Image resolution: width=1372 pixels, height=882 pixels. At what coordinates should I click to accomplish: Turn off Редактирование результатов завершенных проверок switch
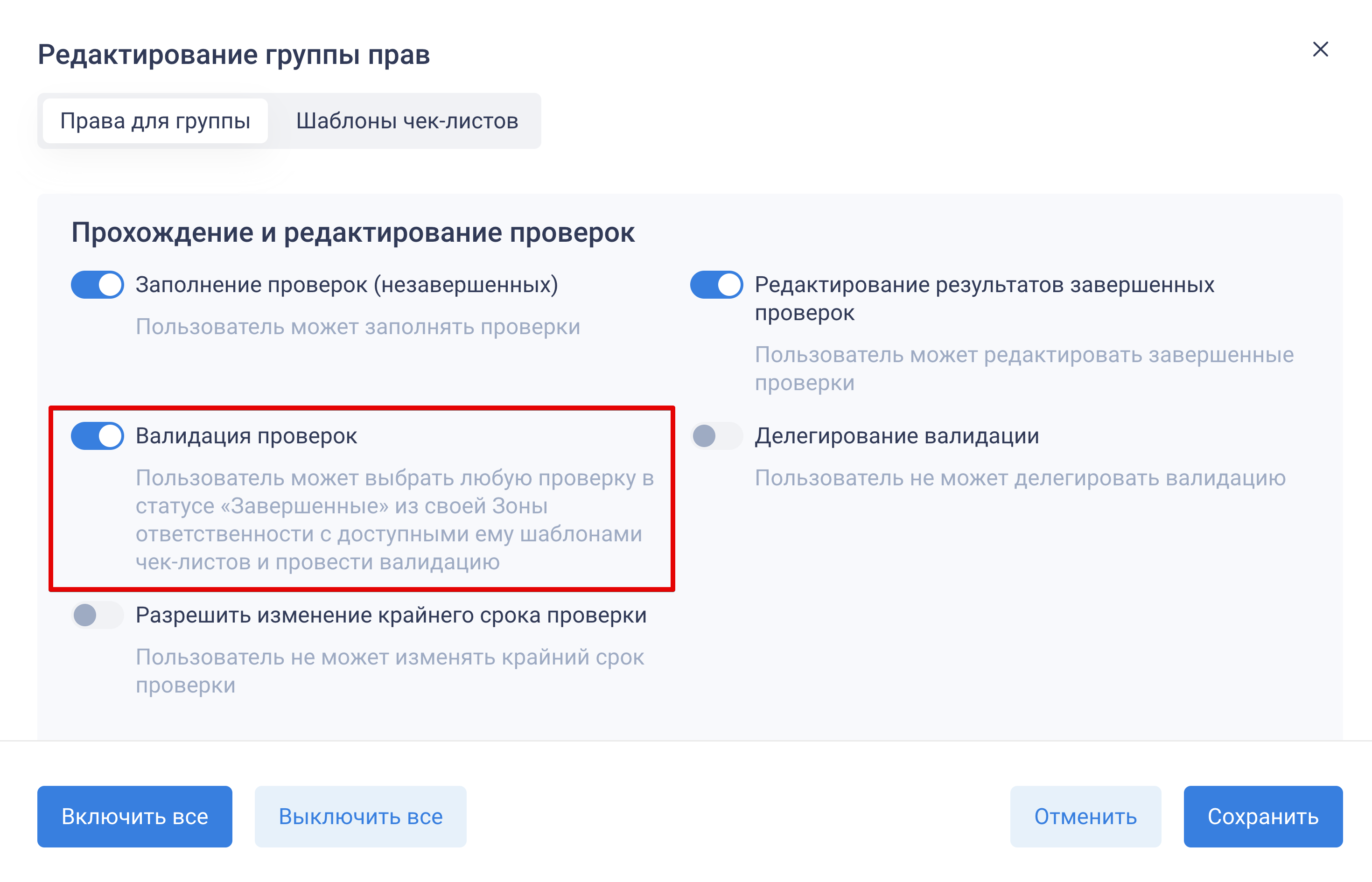click(x=716, y=285)
